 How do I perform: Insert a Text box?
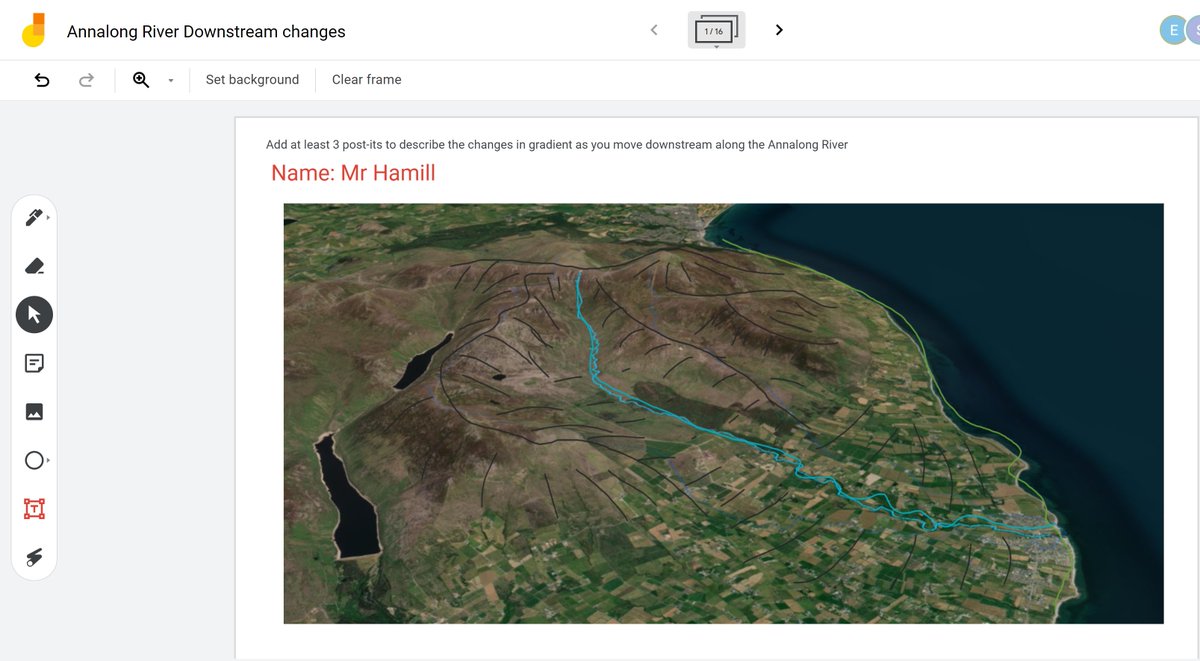click(x=34, y=509)
